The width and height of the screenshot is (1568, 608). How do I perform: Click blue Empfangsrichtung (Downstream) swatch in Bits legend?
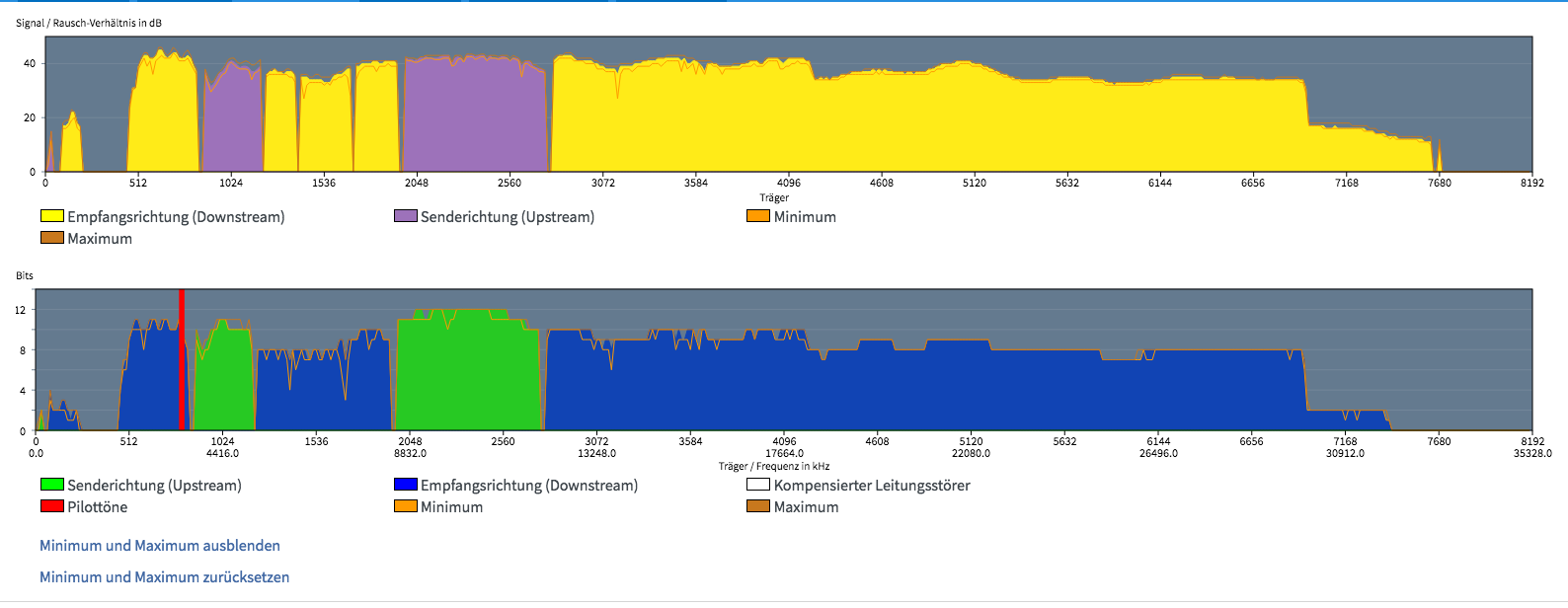(405, 485)
